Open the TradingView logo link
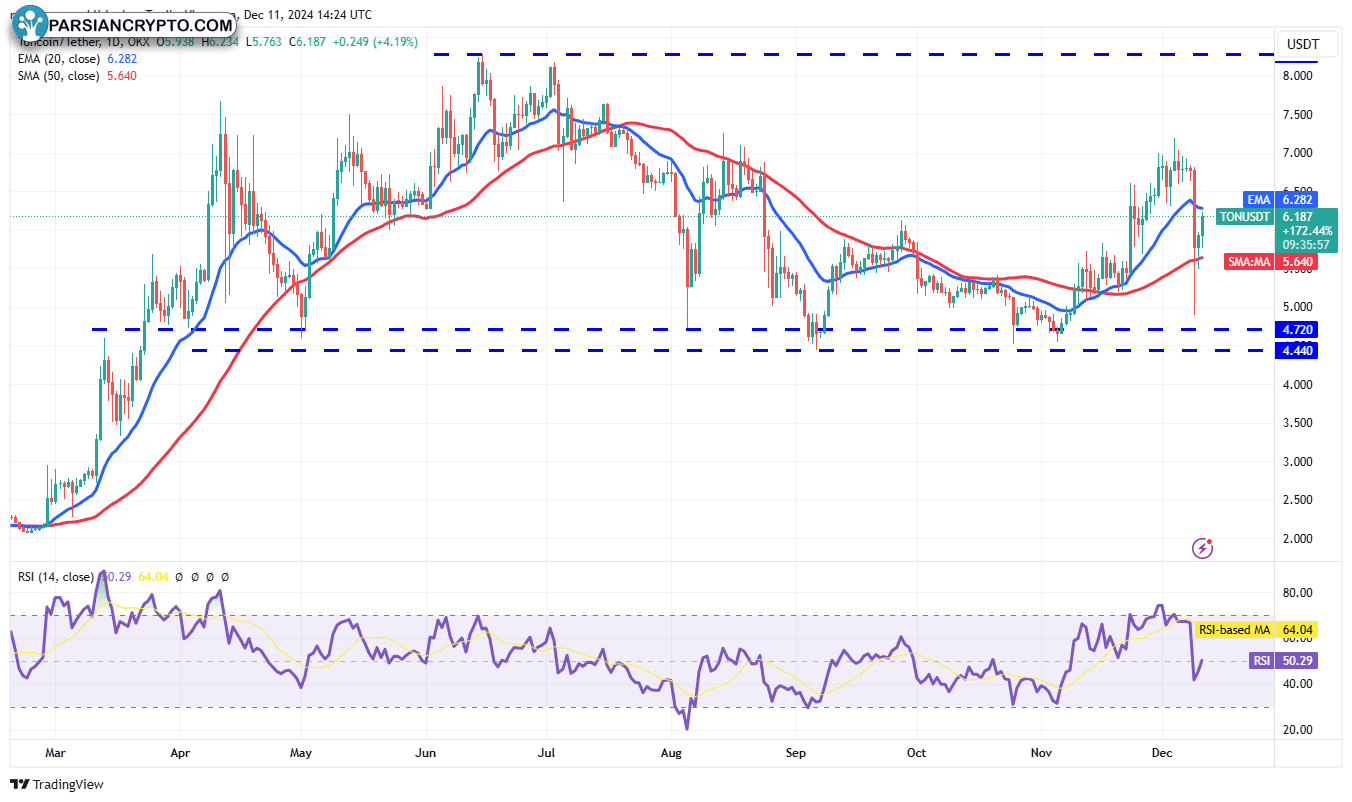1352x802 pixels. (57, 785)
